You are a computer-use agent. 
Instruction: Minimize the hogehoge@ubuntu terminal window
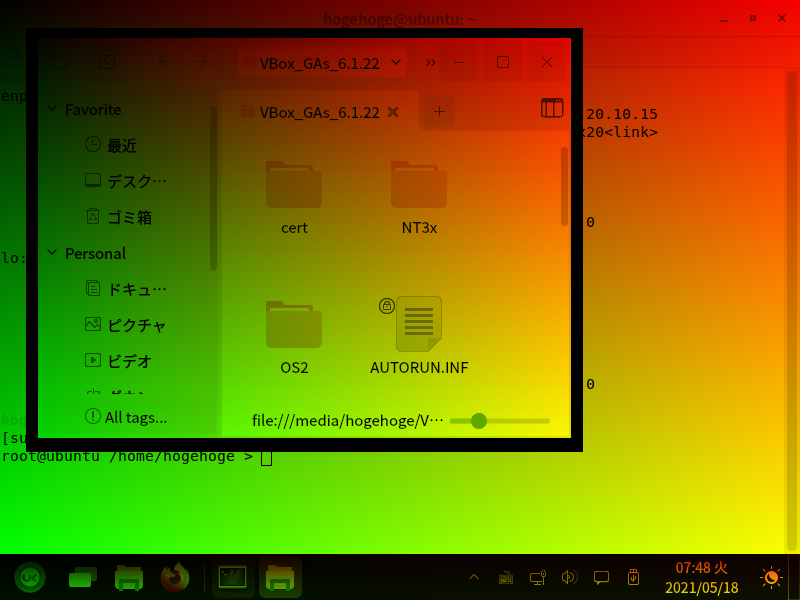[x=724, y=19]
